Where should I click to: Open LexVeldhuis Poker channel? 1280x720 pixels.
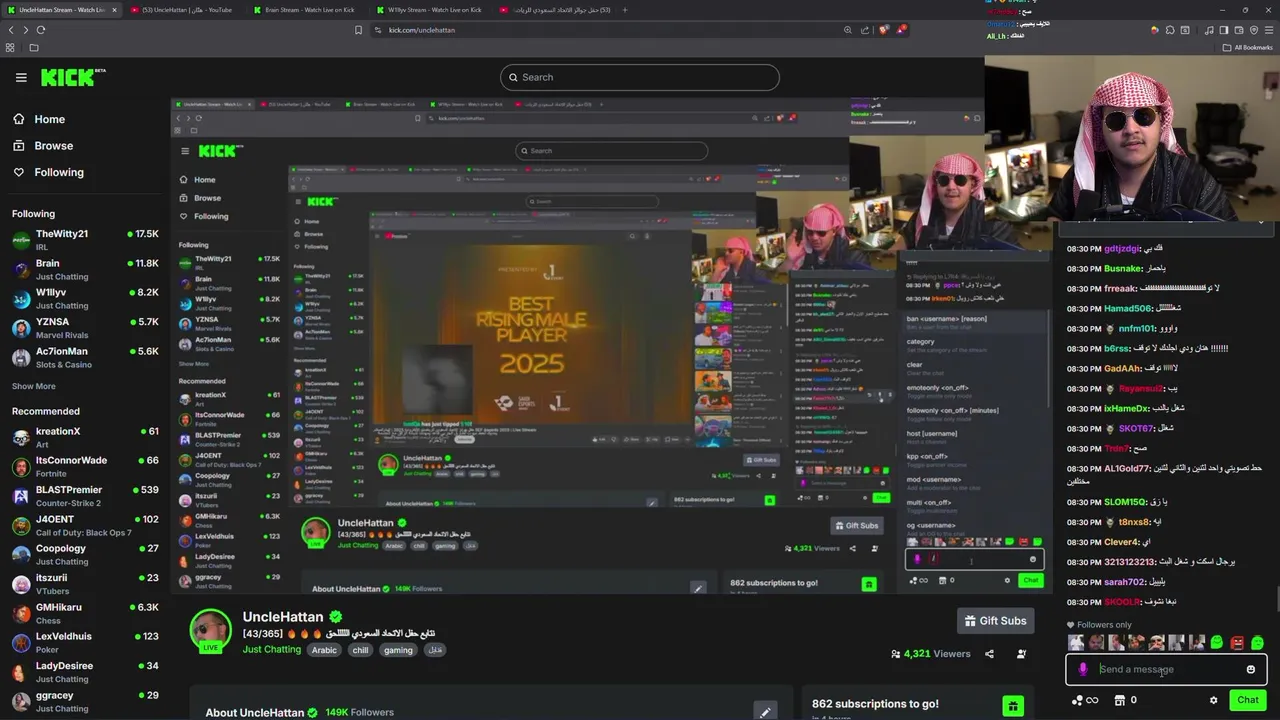pos(84,642)
